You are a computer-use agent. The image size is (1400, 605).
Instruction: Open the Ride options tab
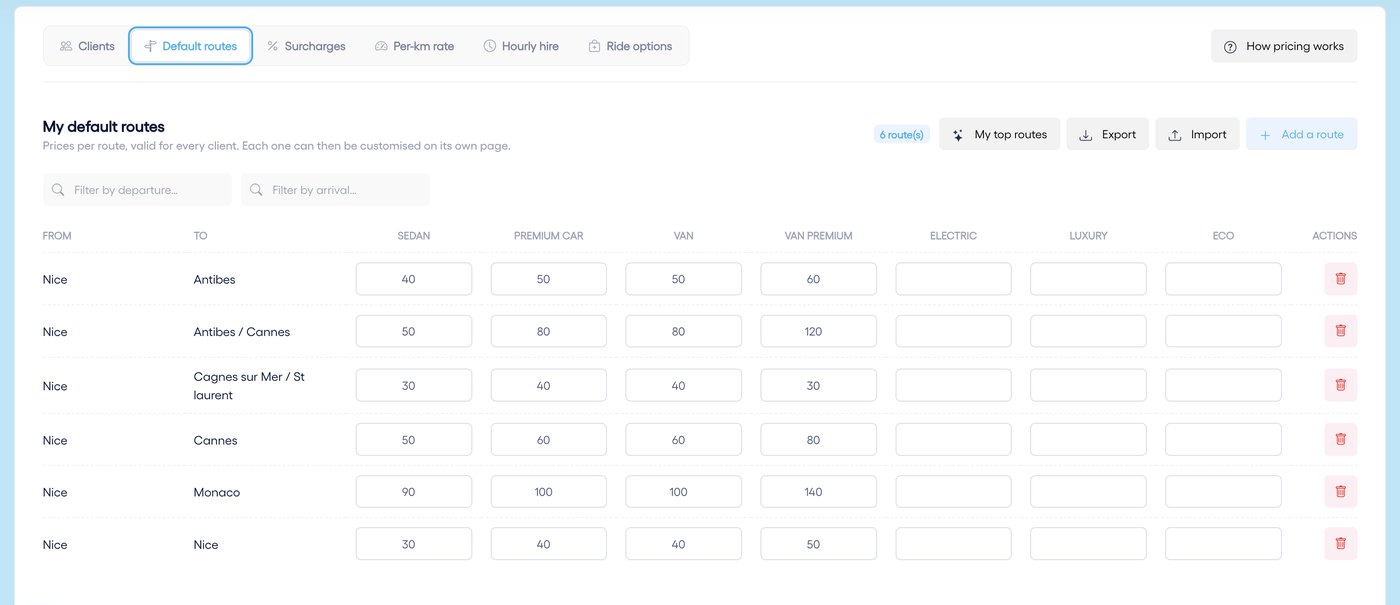click(630, 46)
